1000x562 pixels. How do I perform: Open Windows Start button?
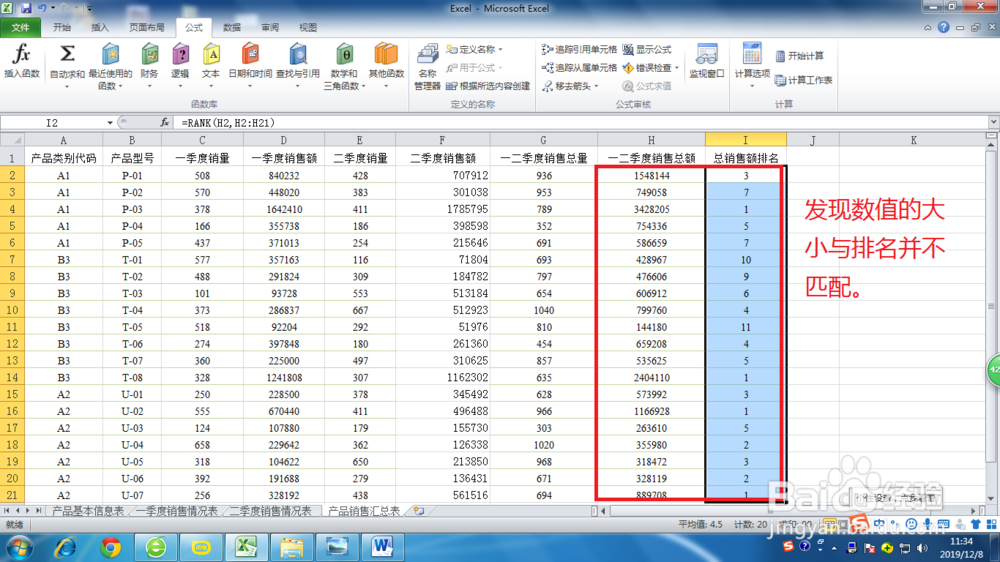(19, 547)
